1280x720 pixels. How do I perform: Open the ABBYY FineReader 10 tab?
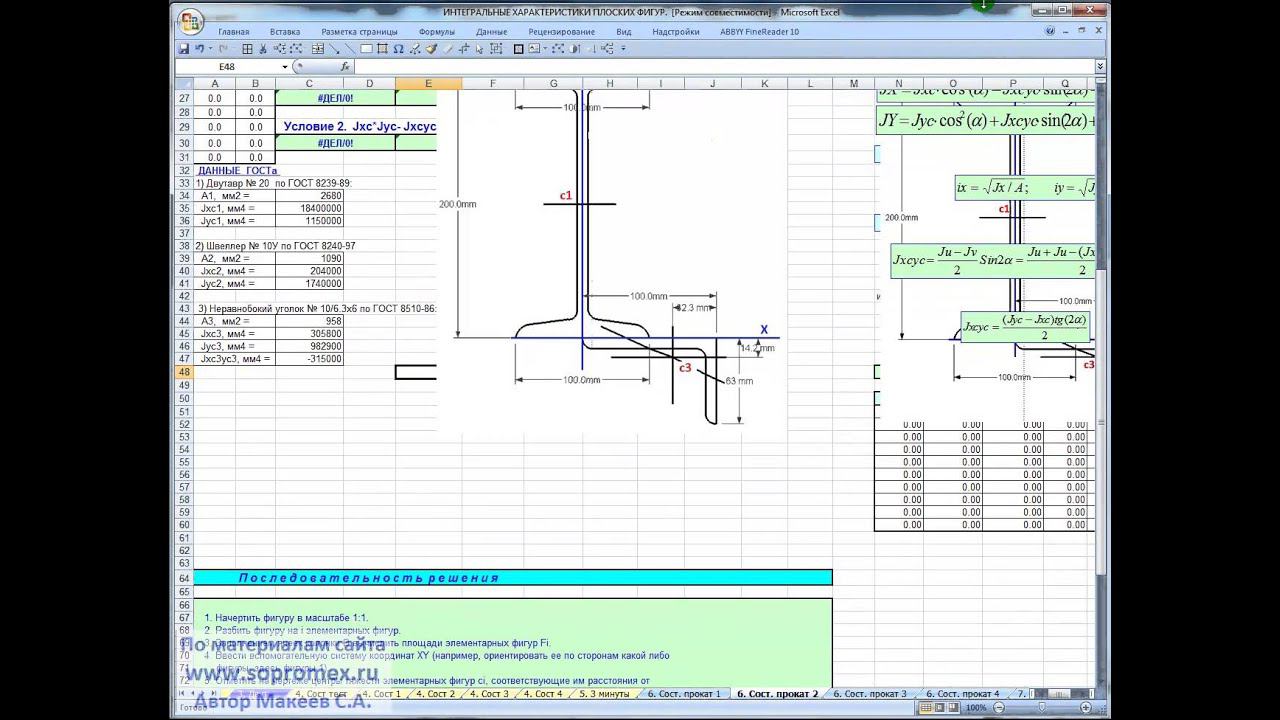click(x=760, y=31)
